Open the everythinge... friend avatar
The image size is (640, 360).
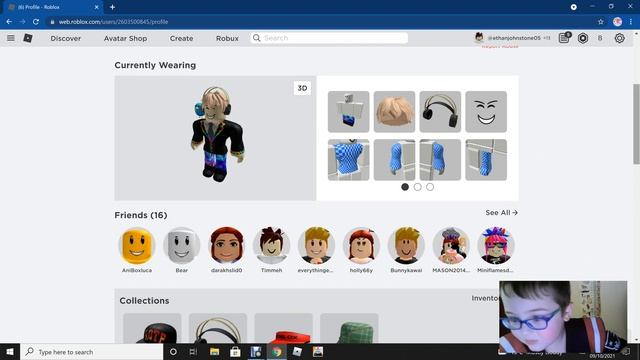tap(316, 246)
